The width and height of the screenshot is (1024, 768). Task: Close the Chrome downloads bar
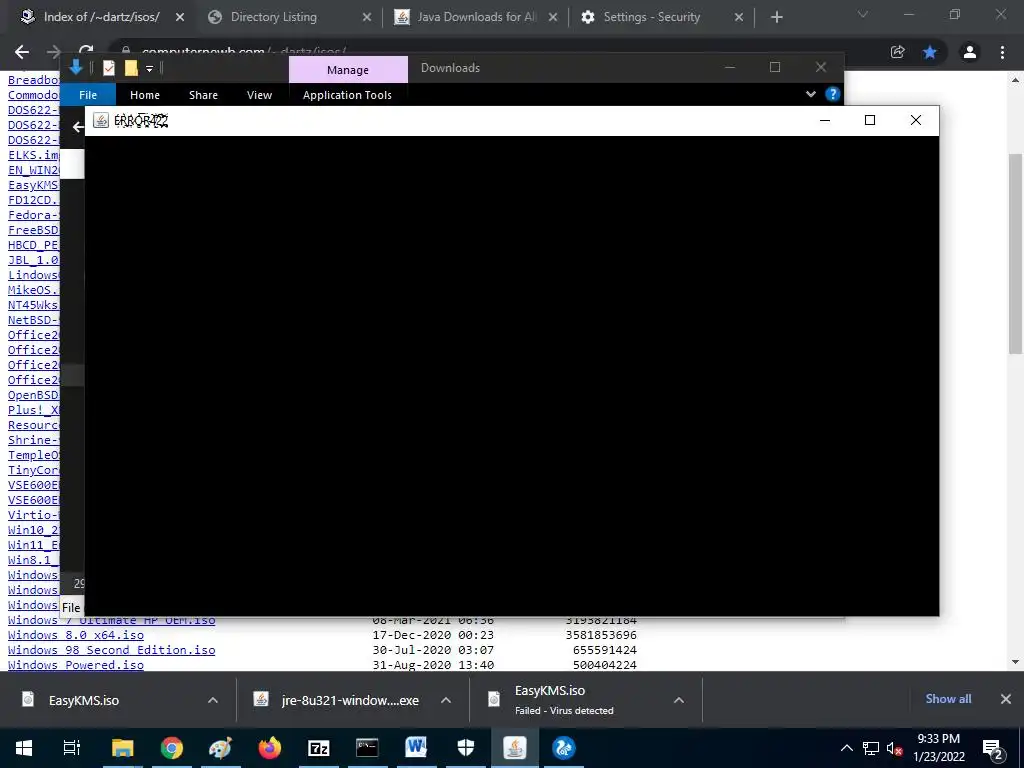pos(1006,699)
